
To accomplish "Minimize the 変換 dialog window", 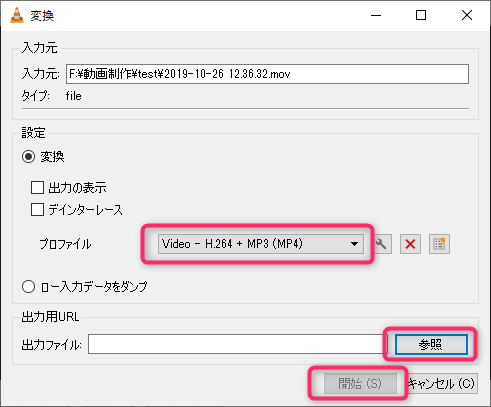I will [376, 15].
